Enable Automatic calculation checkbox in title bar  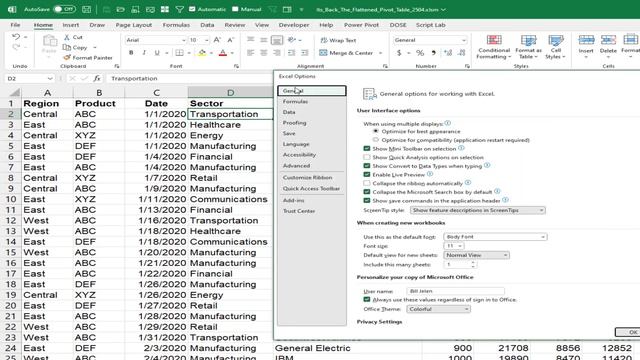point(192,9)
